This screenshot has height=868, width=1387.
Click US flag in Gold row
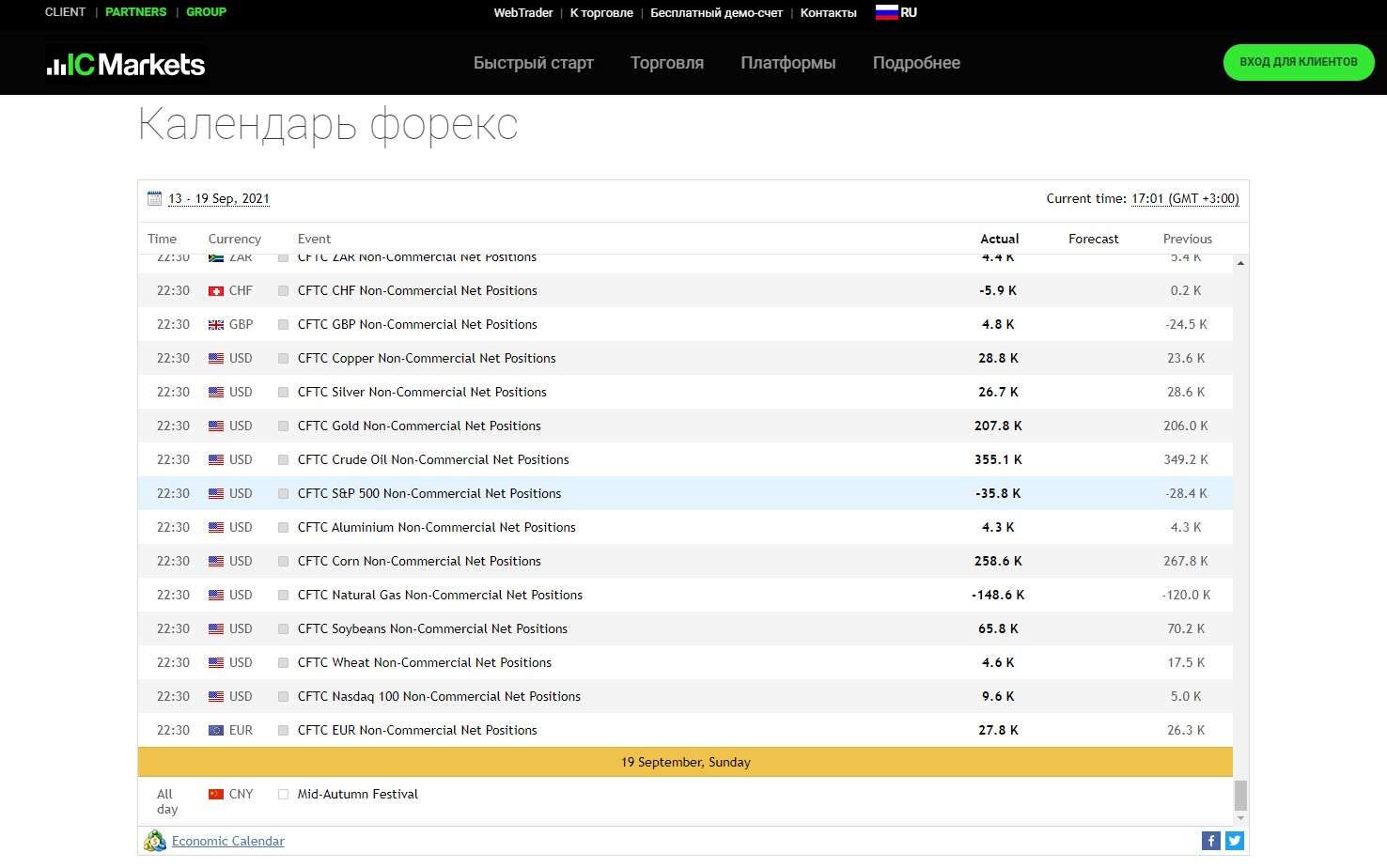[x=216, y=426]
